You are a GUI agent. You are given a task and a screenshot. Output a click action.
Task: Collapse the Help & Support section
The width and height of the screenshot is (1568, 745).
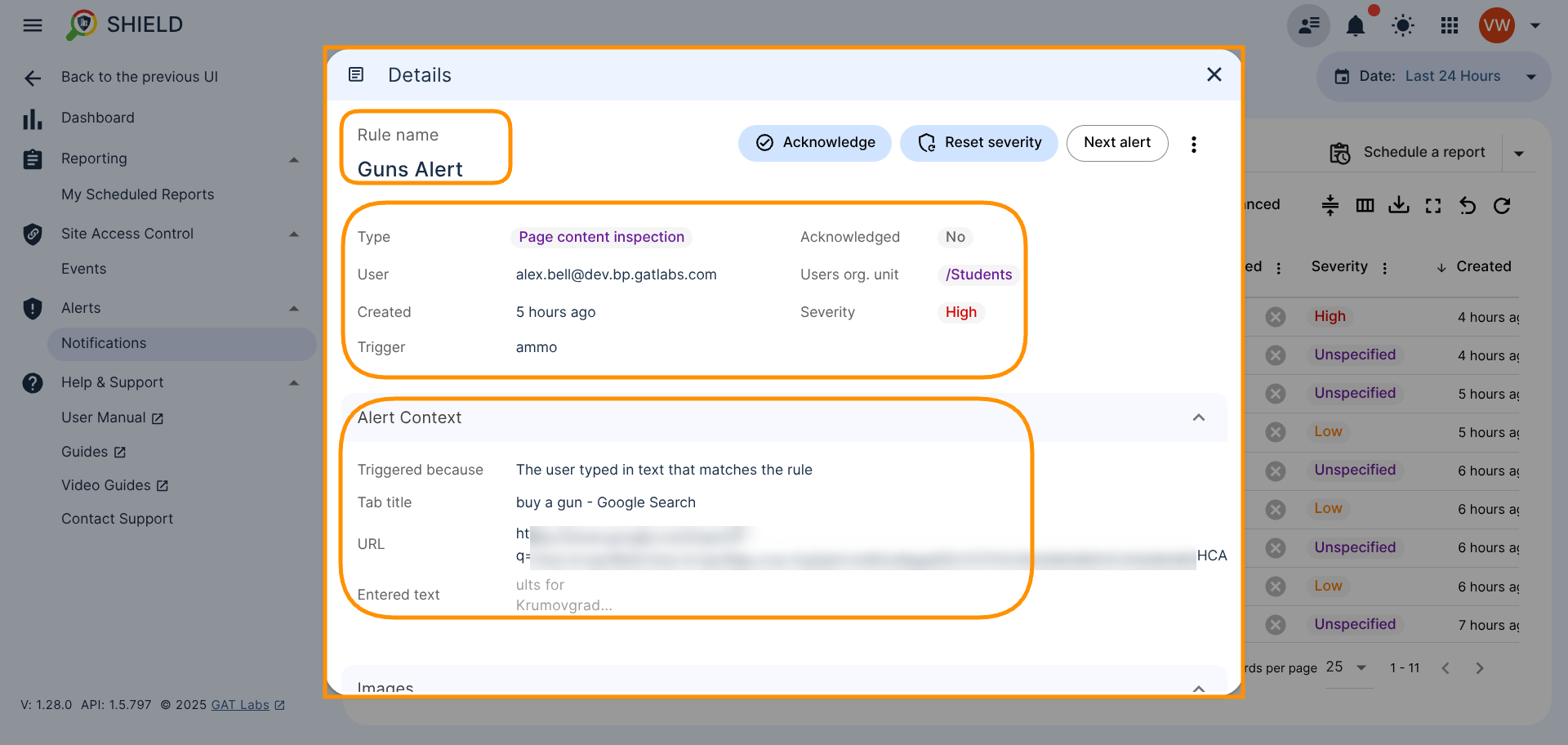[294, 383]
